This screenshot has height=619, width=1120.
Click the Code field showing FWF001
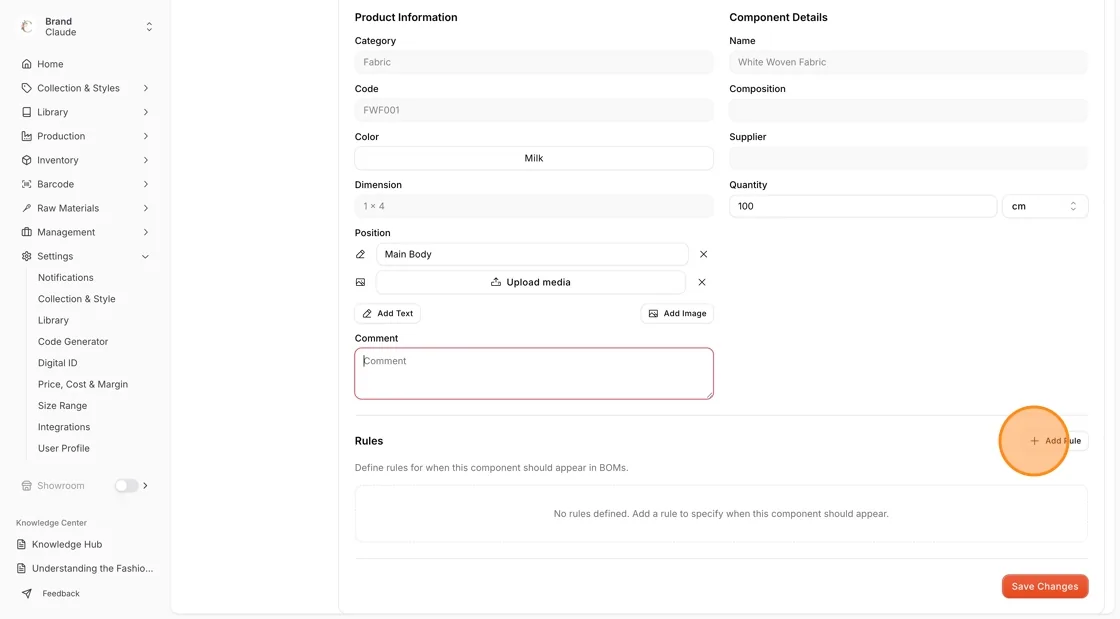[534, 110]
